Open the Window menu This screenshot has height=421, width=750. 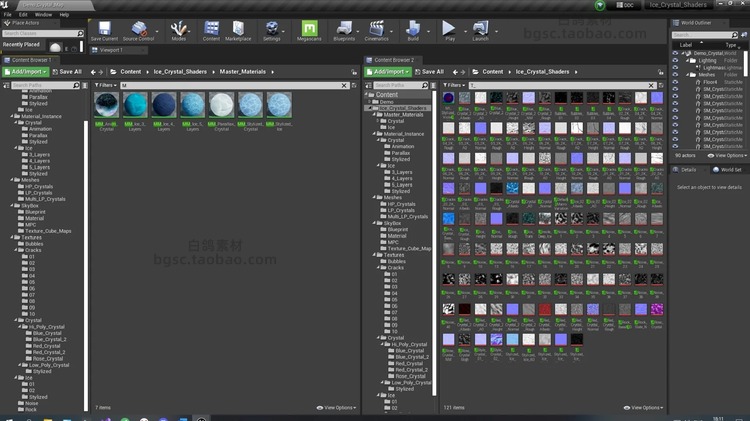click(x=43, y=14)
